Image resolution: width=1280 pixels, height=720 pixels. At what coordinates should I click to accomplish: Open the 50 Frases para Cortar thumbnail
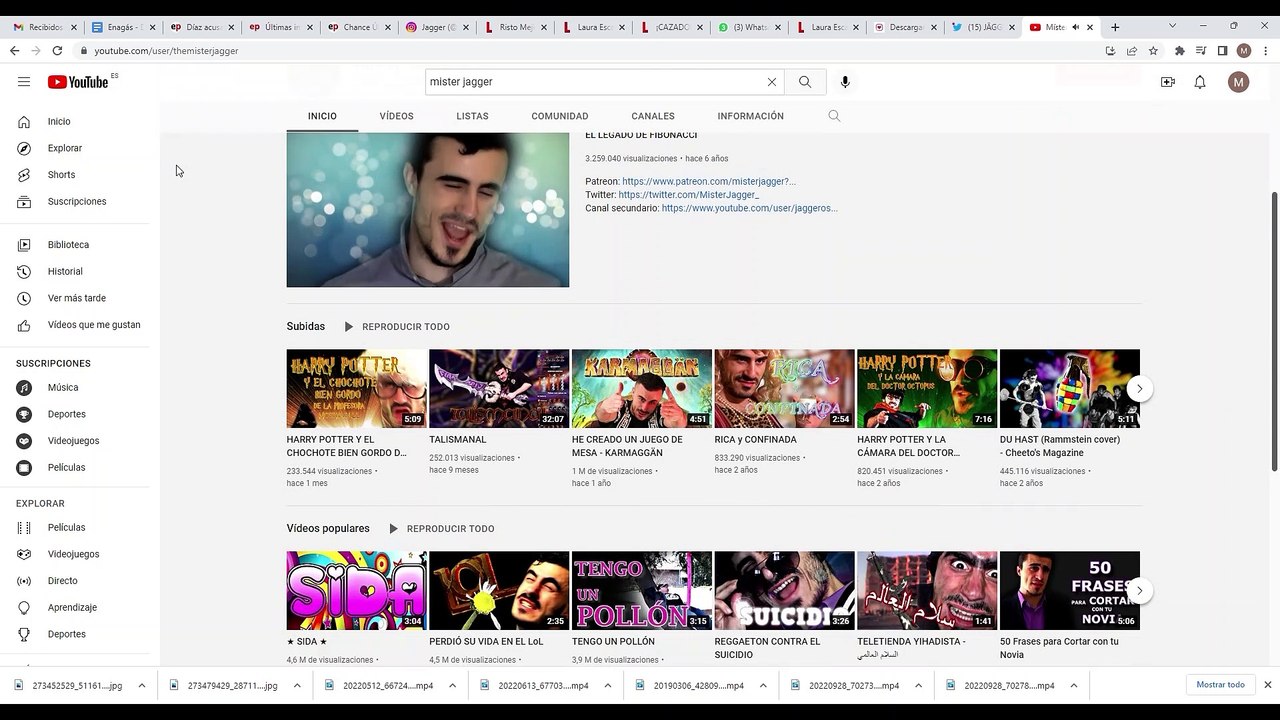1070,591
